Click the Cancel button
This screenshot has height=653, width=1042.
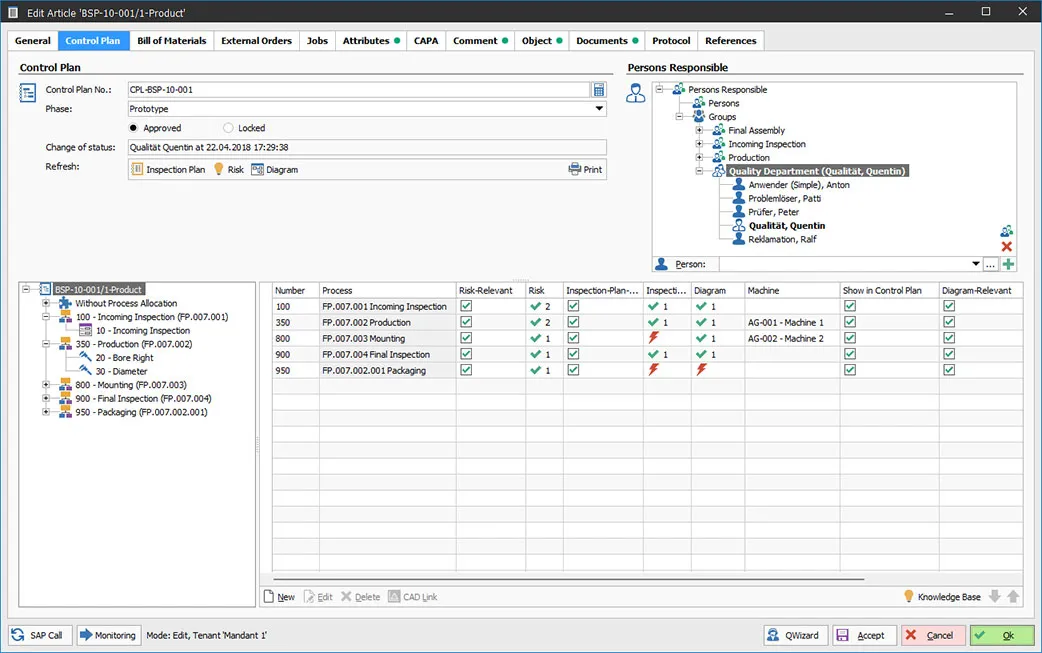pyautogui.click(x=933, y=635)
